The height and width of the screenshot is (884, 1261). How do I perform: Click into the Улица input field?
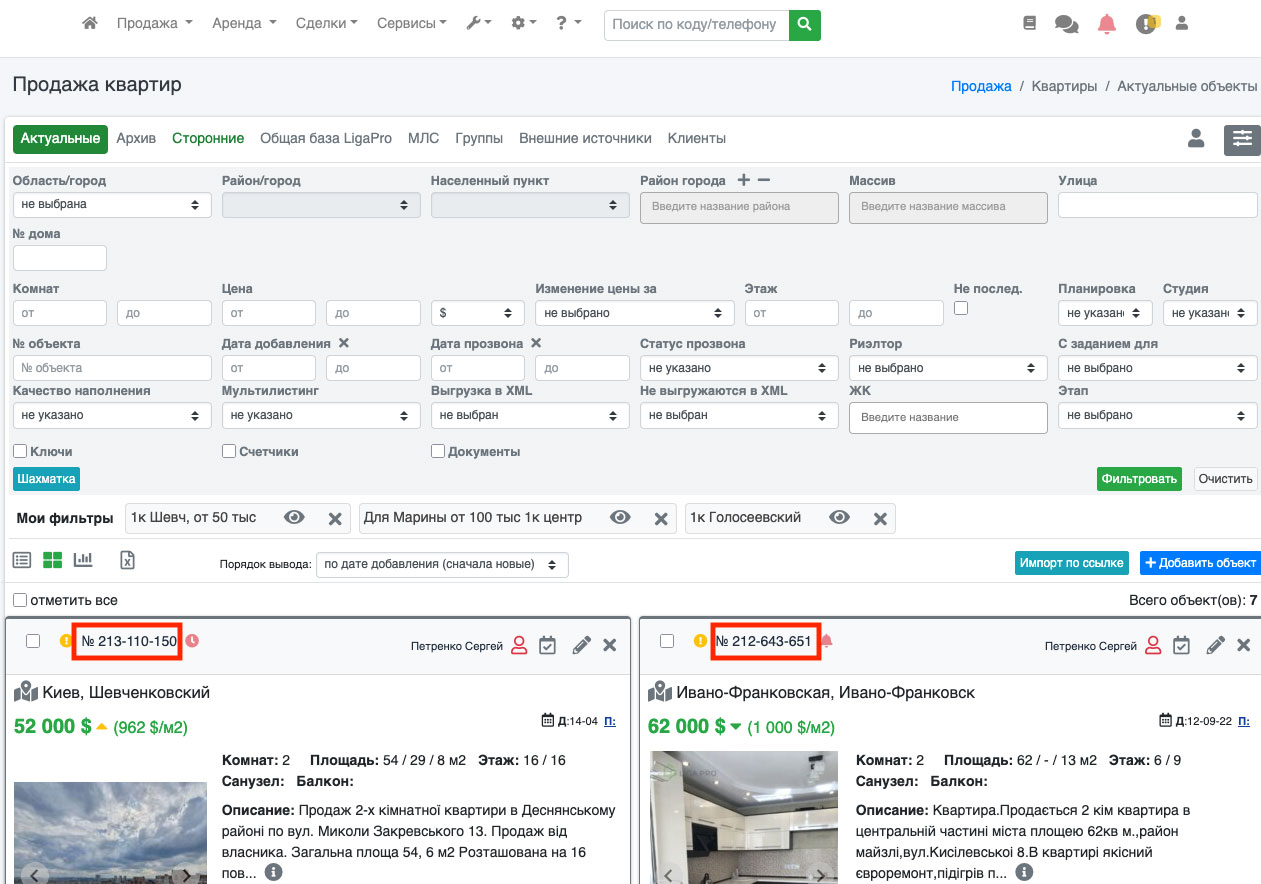tap(1157, 205)
